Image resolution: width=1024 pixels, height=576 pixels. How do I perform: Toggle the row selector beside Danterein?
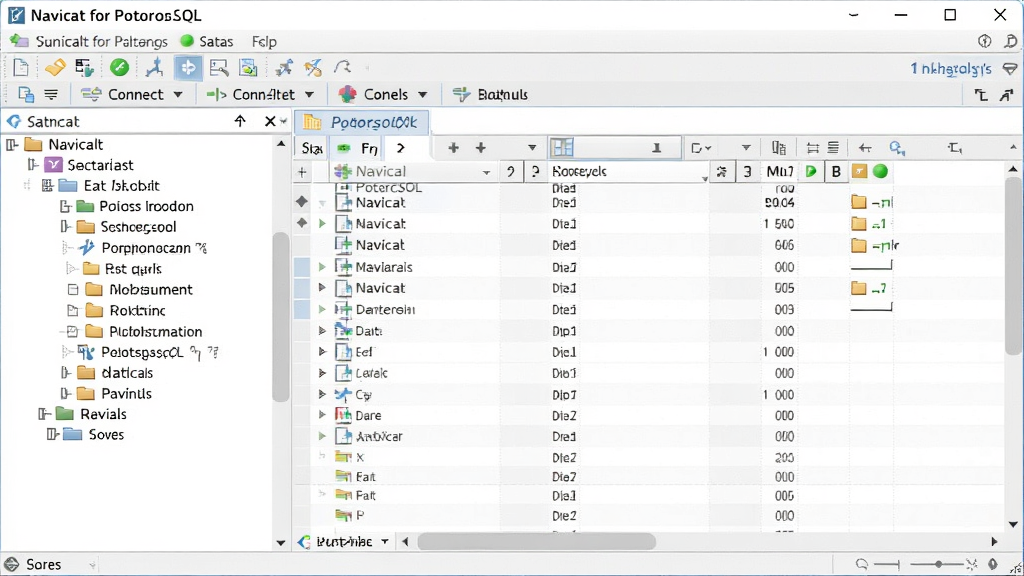(302, 309)
